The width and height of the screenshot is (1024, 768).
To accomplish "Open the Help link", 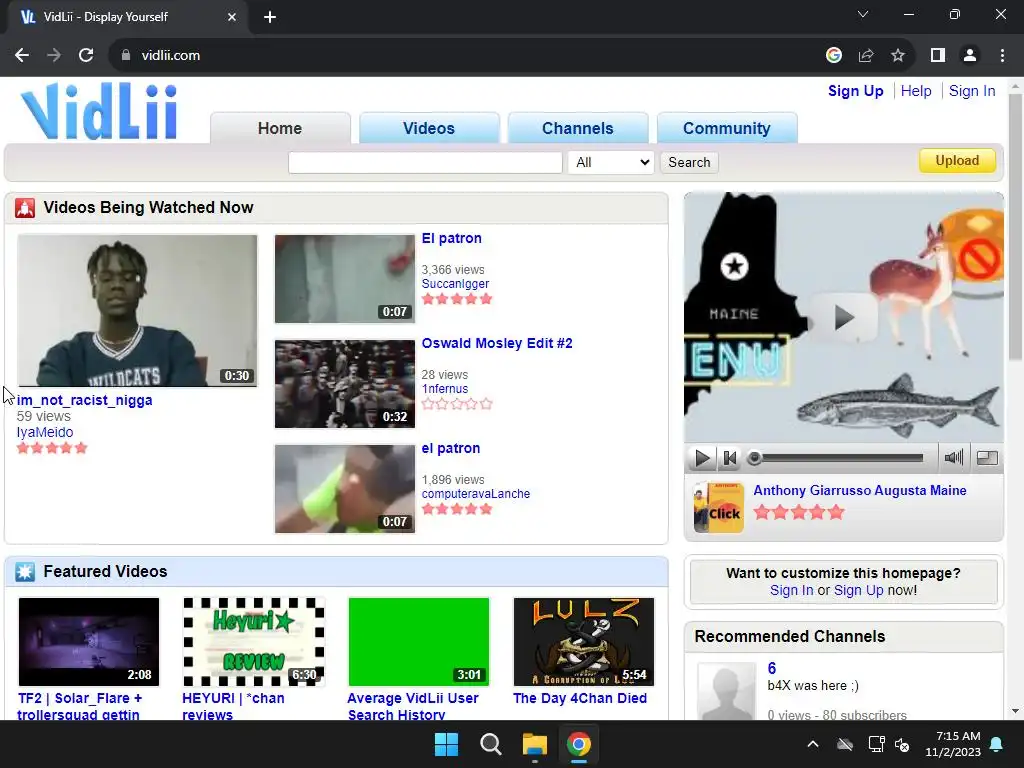I will click(916, 91).
